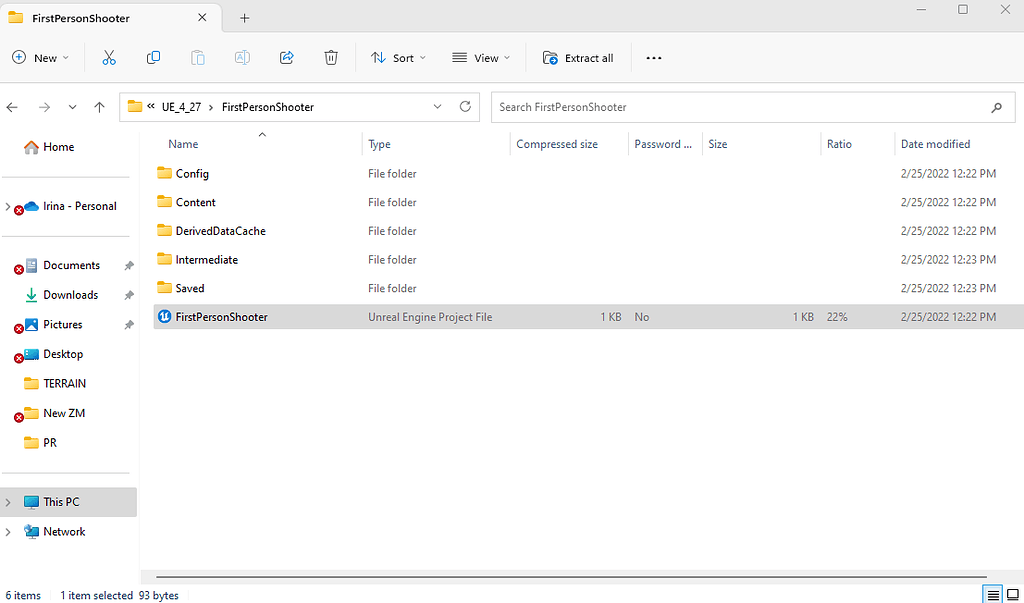The height and width of the screenshot is (603, 1024).
Task: Click the Copy icon in toolbar
Action: 153,58
